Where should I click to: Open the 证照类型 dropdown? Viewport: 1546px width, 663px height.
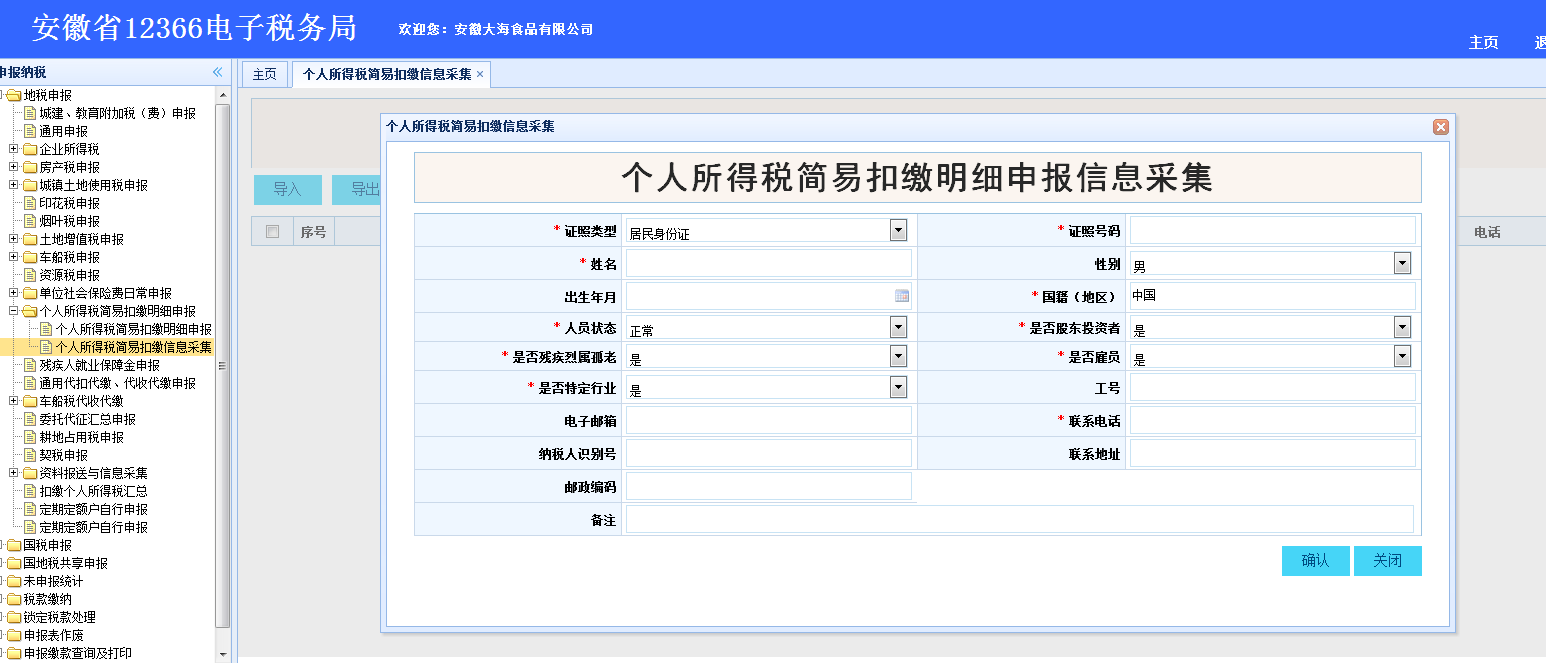(898, 230)
